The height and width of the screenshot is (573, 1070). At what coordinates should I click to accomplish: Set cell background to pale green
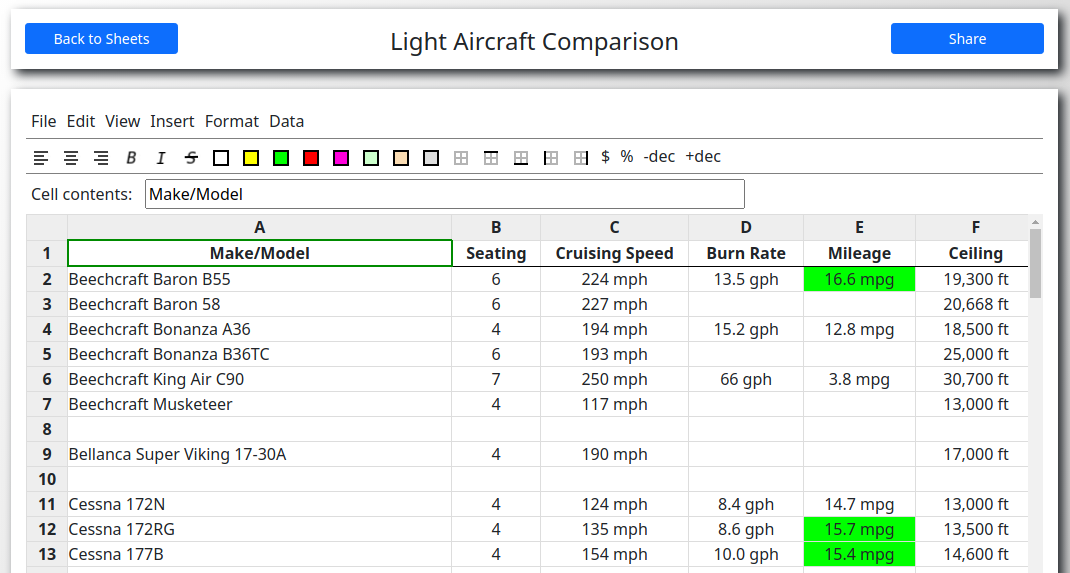[371, 158]
